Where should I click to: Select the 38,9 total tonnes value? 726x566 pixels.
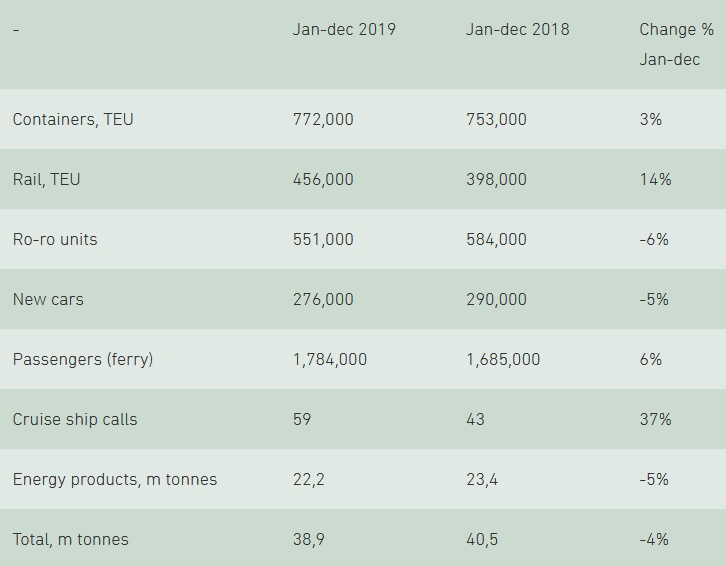coord(308,539)
